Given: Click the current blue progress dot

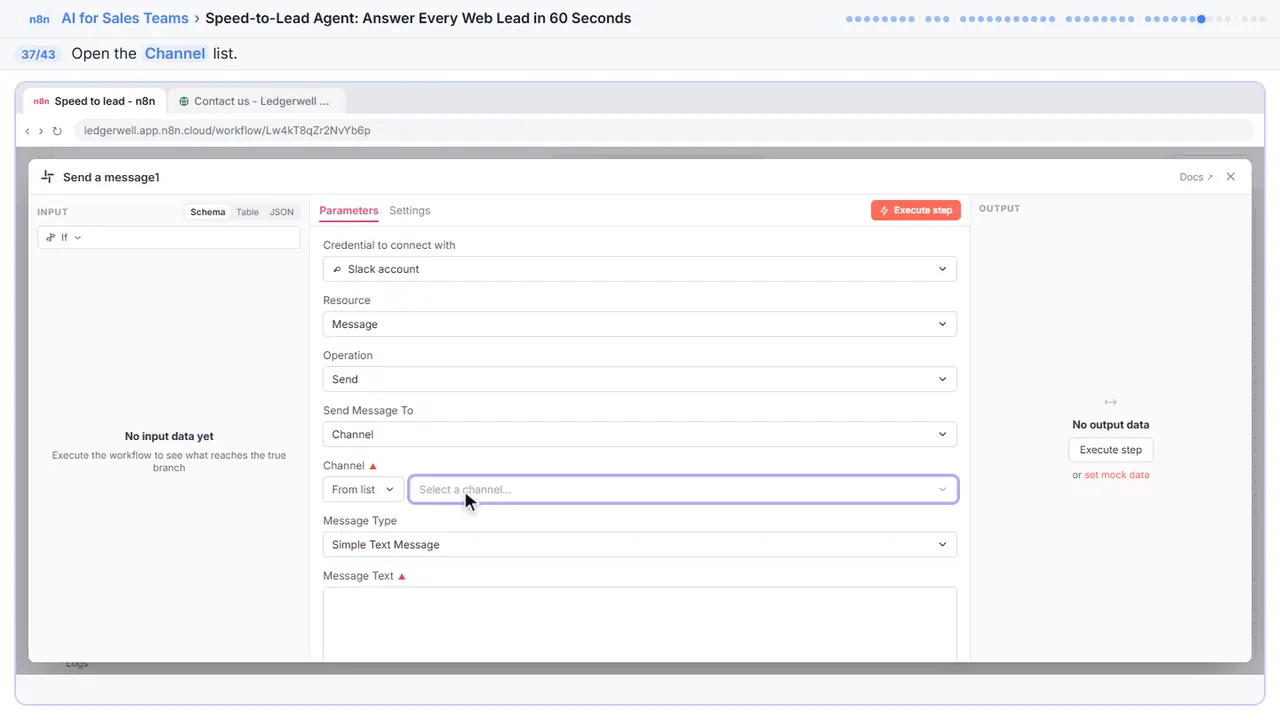Looking at the screenshot, I should 1201,18.
